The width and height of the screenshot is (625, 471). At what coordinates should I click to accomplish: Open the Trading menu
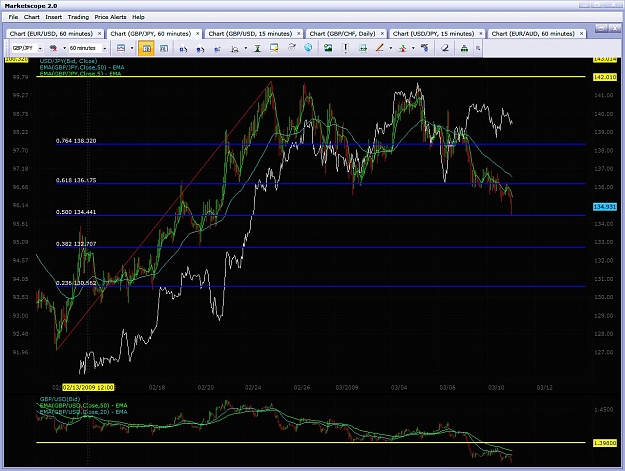(x=78, y=17)
